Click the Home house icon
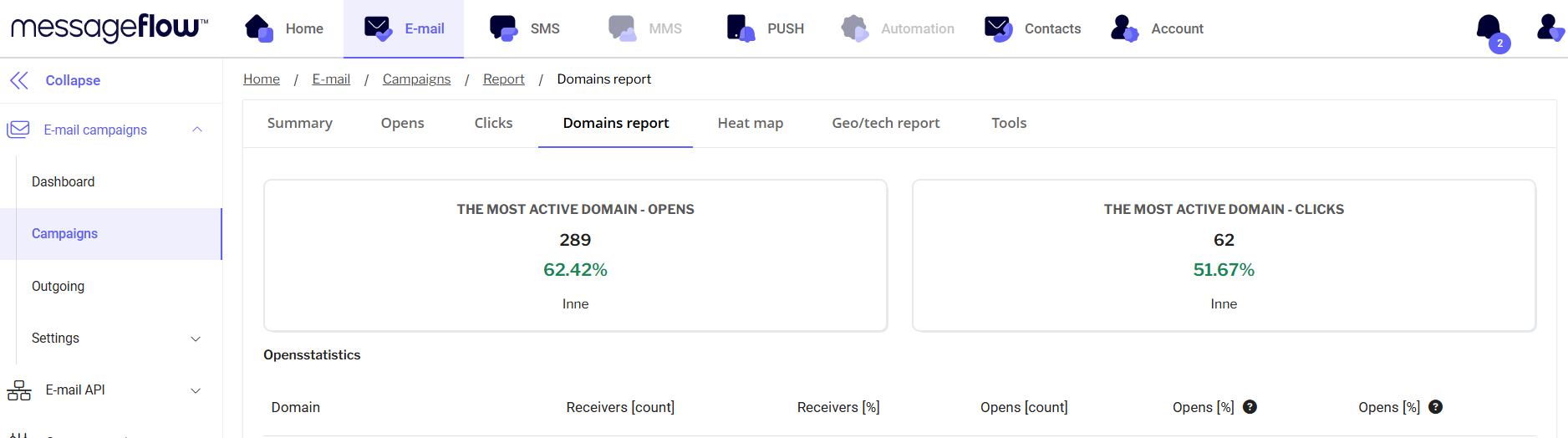1568x438 pixels. 259,28
